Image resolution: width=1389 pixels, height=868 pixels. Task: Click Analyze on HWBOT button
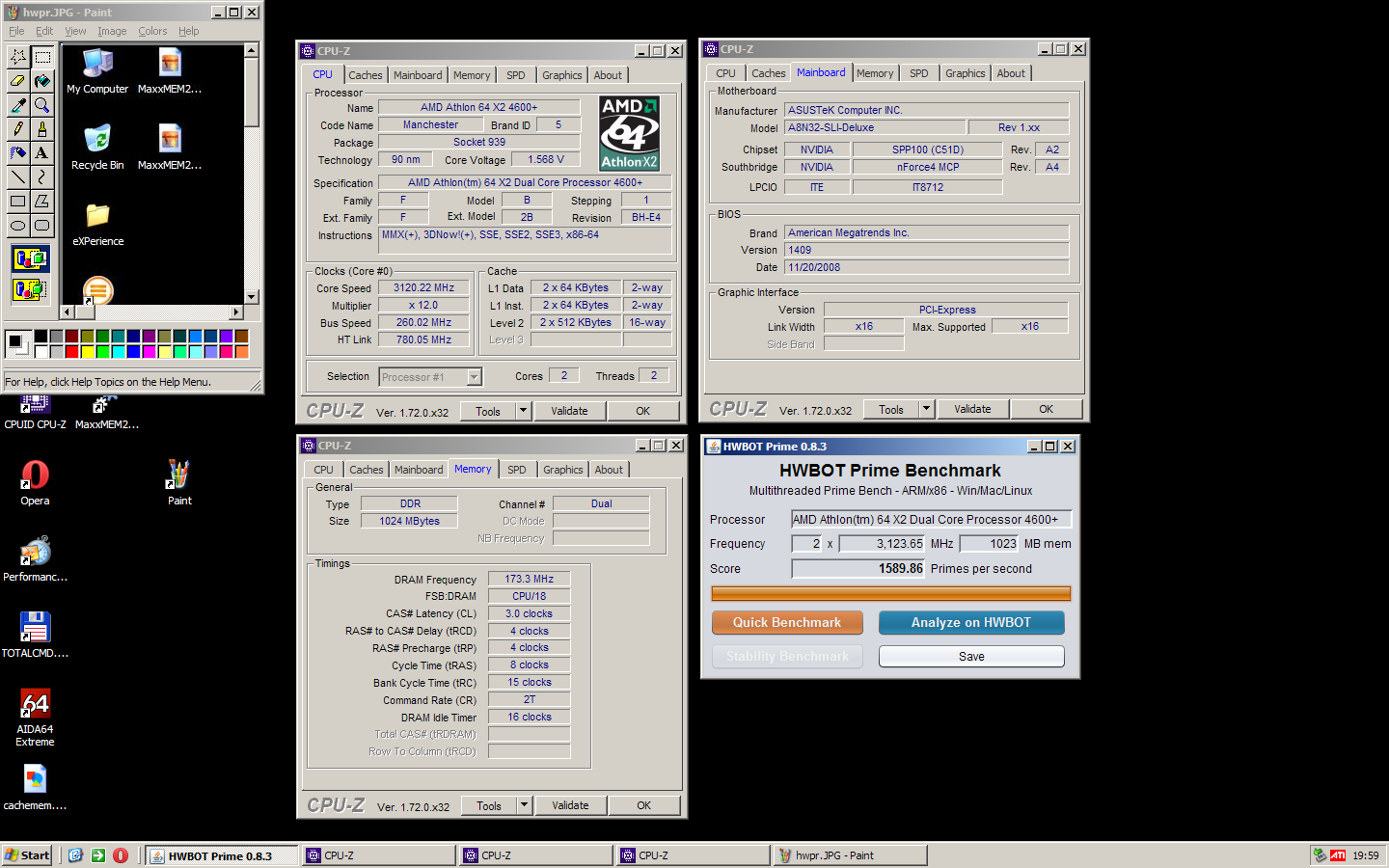coord(971,623)
